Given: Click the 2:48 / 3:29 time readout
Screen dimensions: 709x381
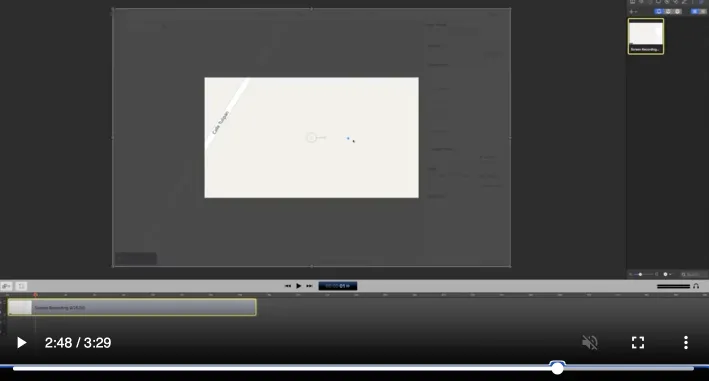Looking at the screenshot, I should [78, 343].
